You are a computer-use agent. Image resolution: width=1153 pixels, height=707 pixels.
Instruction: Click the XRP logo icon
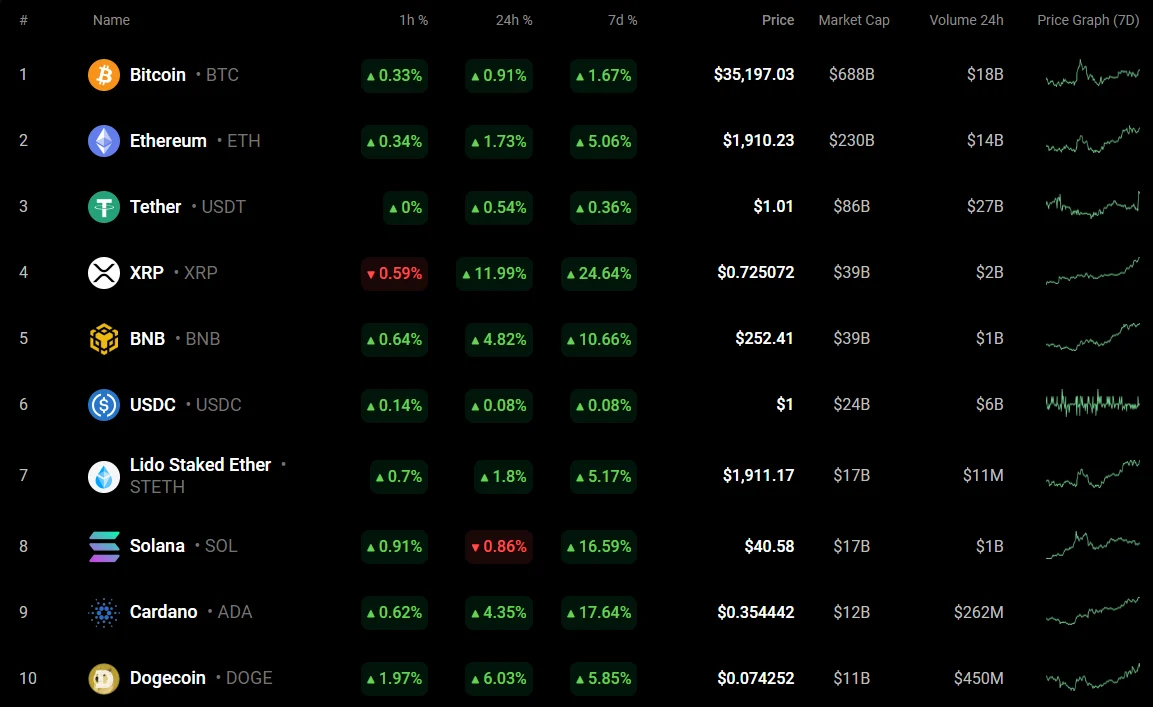[104, 273]
